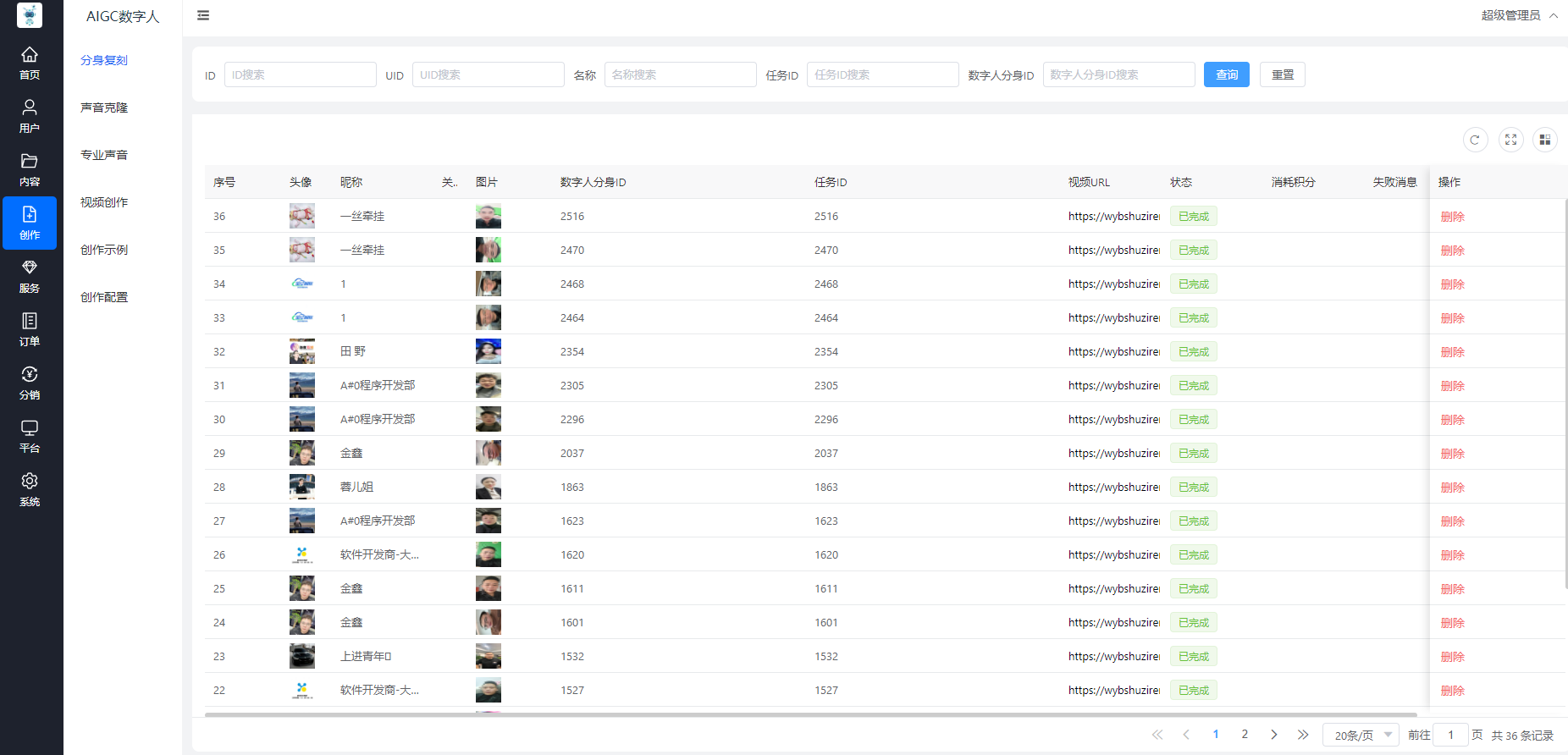Expand the 20条/页 page size dropdown

(1361, 735)
